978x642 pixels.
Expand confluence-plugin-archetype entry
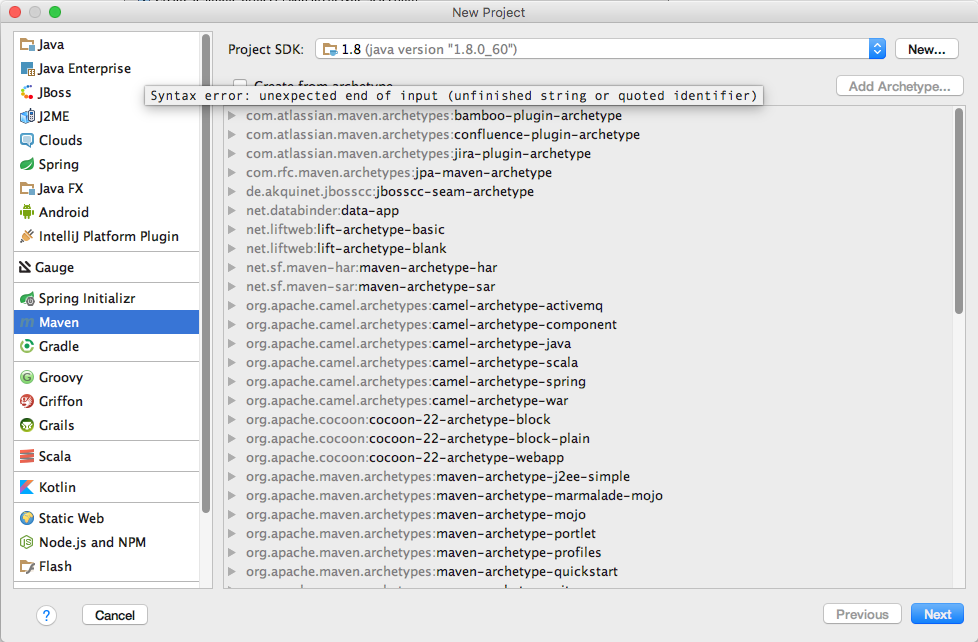click(x=231, y=134)
